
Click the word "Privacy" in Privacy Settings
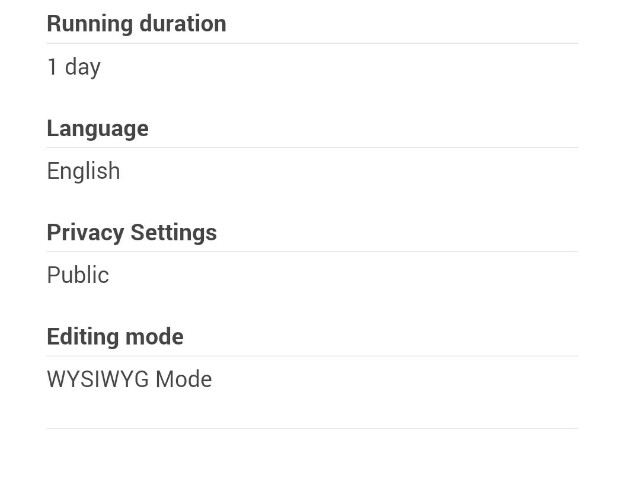(x=85, y=232)
